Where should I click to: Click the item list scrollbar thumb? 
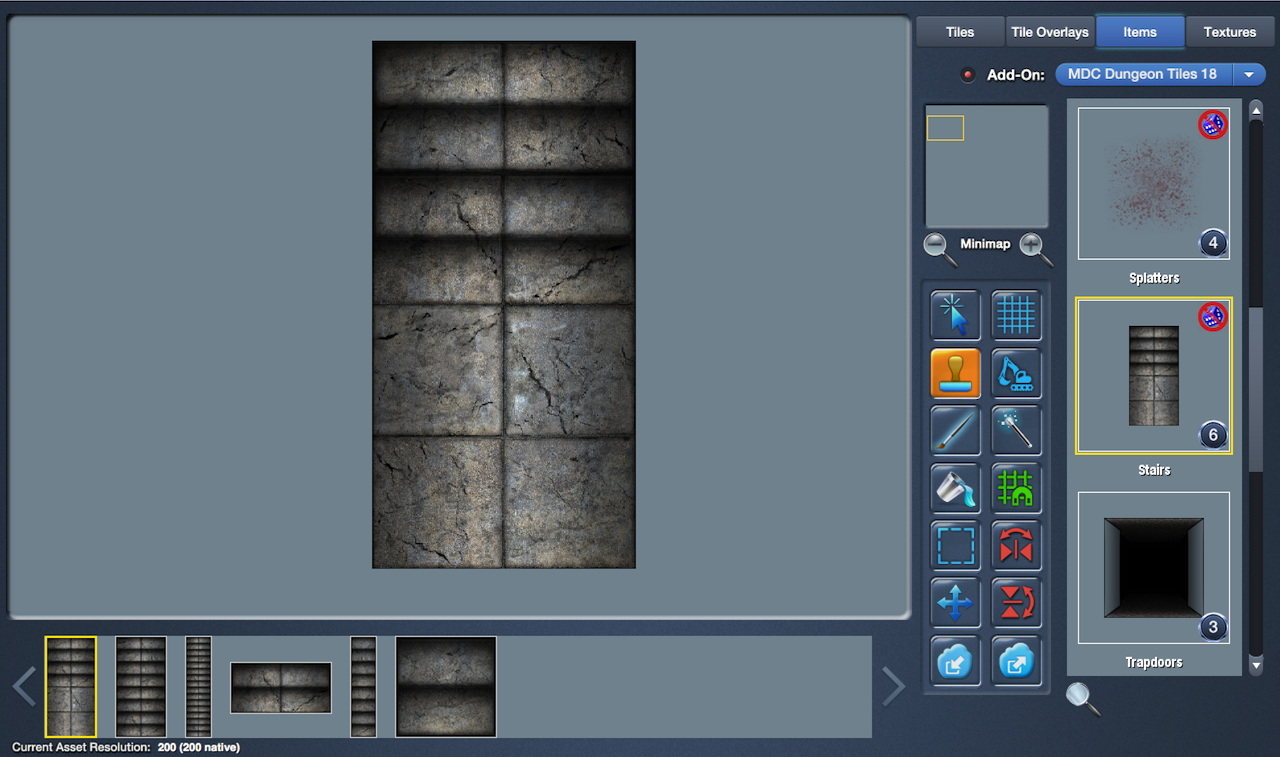(1256, 390)
